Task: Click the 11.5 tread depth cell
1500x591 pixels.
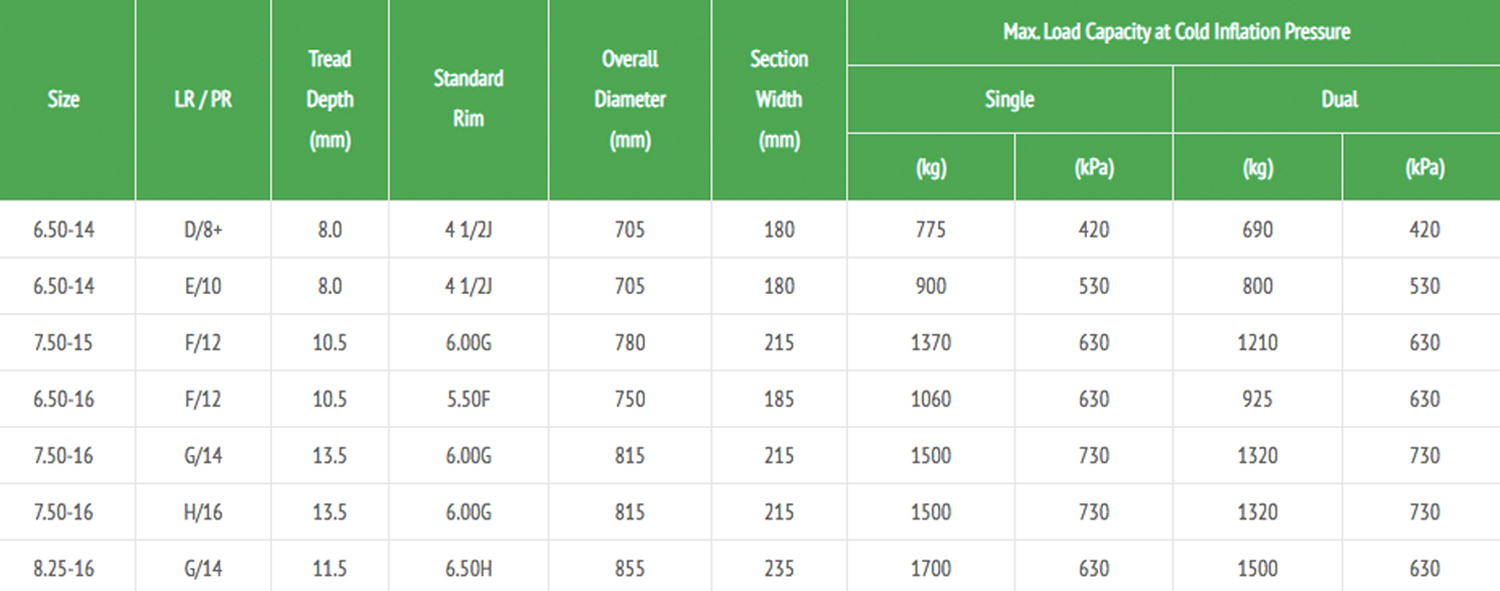Action: click(329, 569)
